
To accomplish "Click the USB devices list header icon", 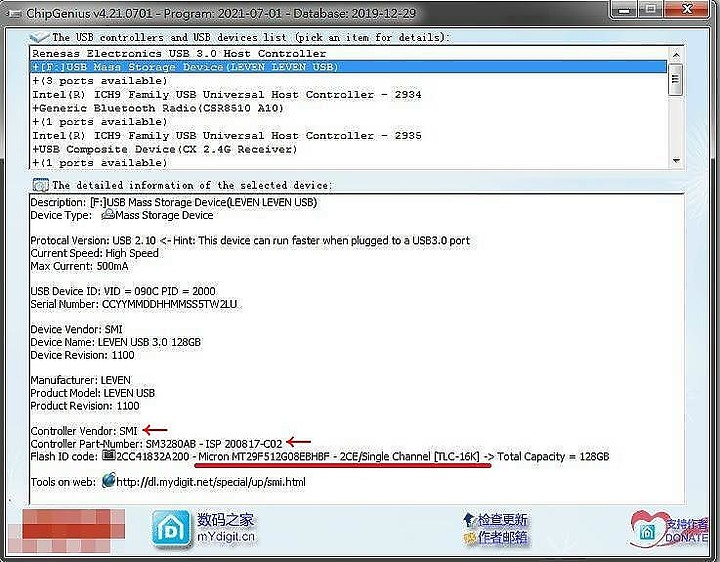I will tap(39, 37).
